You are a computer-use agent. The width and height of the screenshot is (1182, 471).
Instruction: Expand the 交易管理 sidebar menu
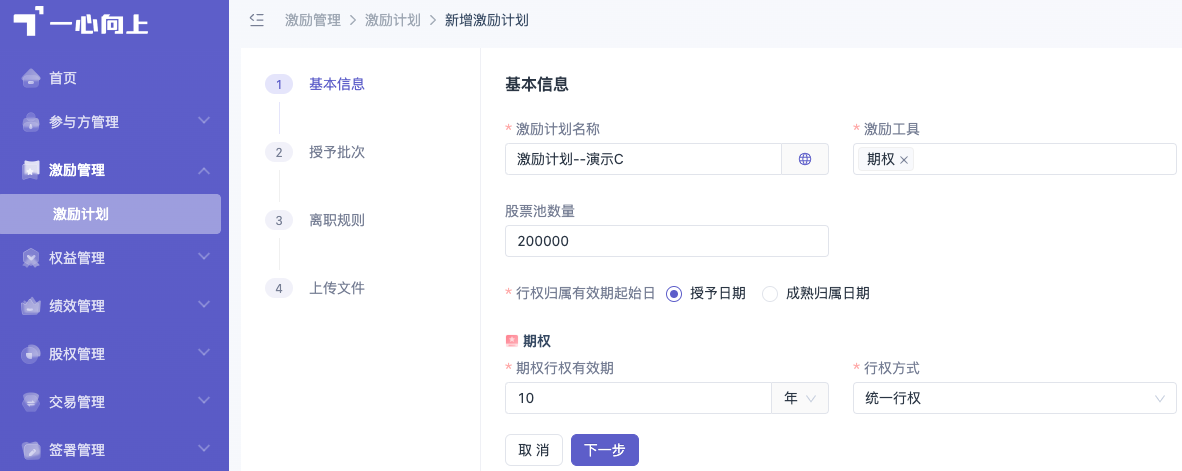pyautogui.click(x=114, y=402)
